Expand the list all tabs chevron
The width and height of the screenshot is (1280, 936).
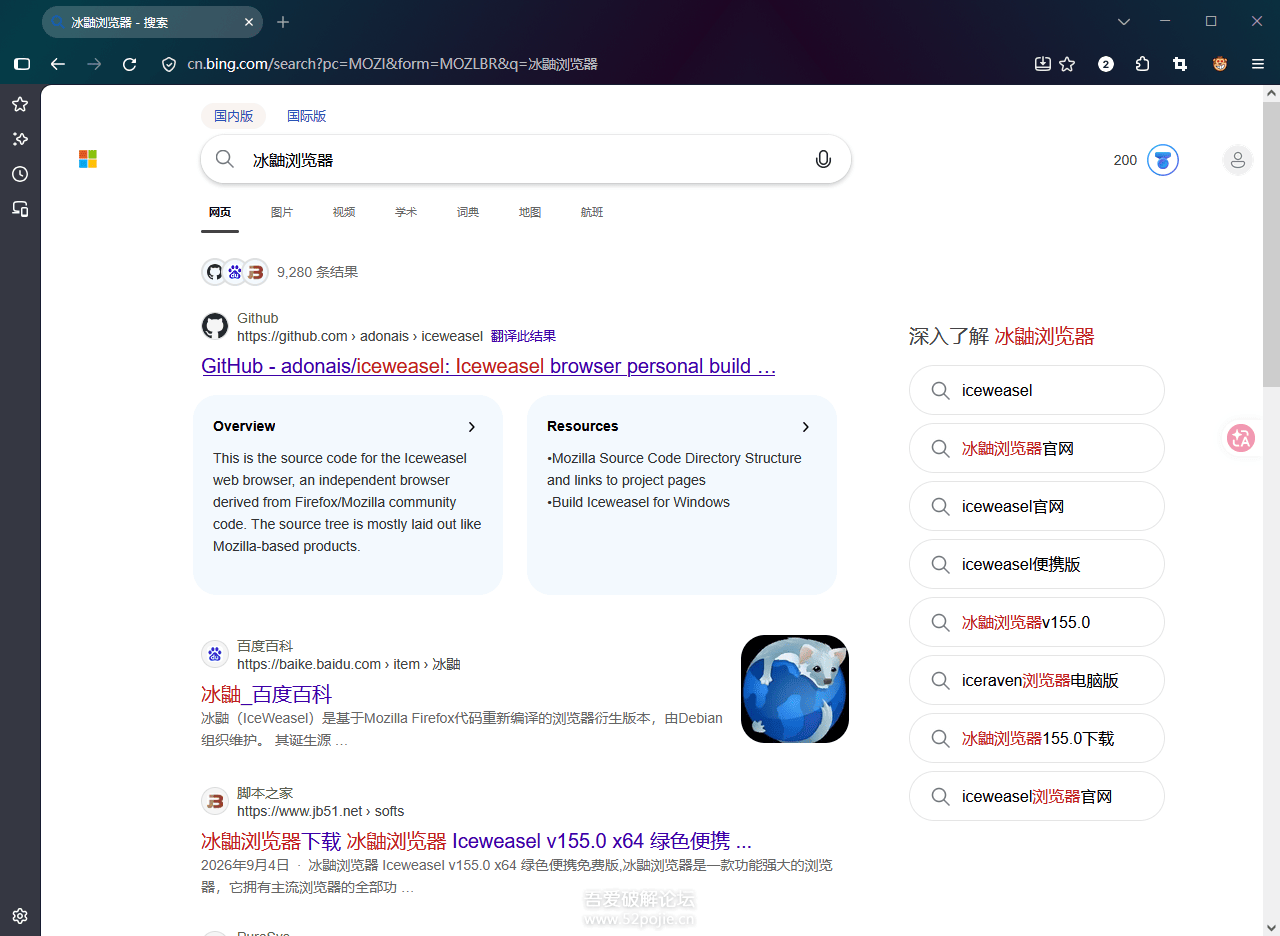point(1124,21)
